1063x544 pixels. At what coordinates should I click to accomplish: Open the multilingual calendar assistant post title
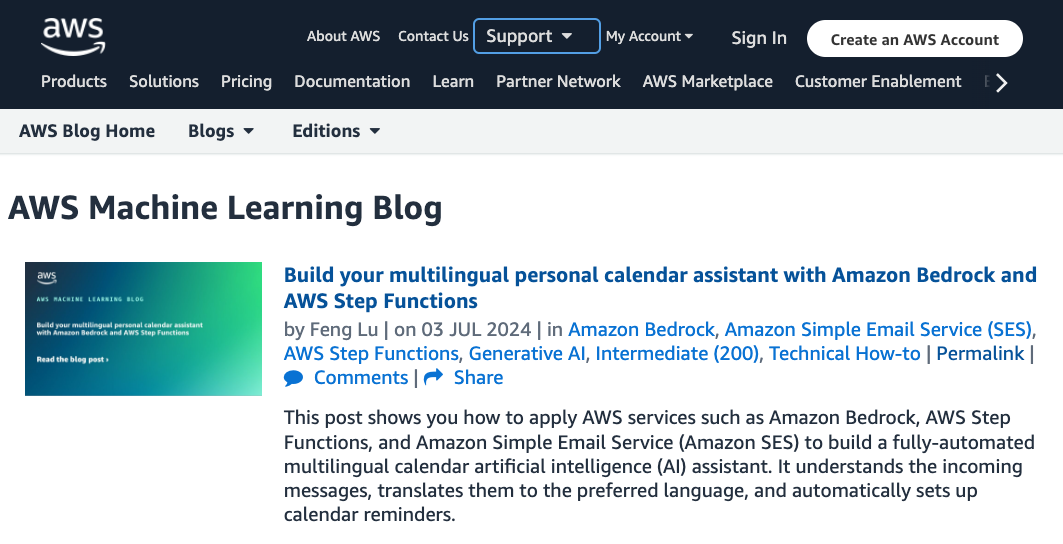659,287
